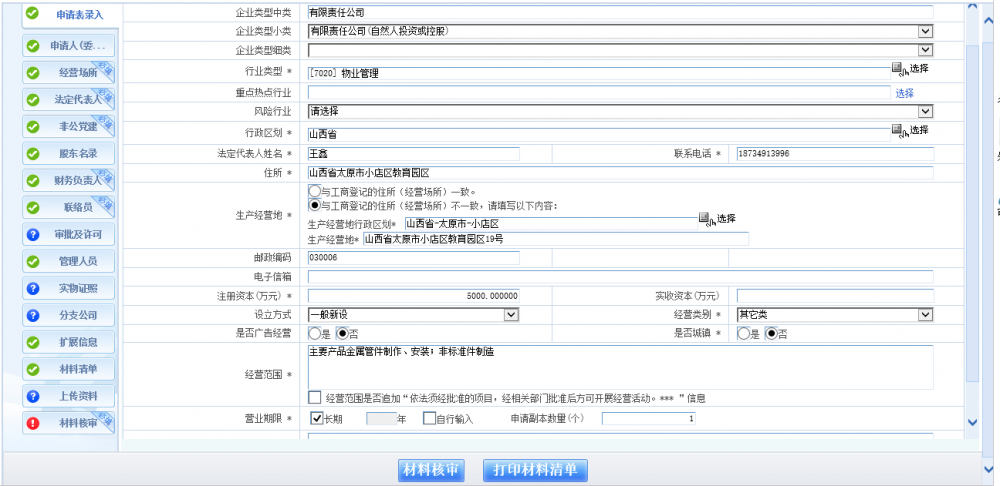Screen dimensions: 1000x486
Task: Choose 否 for 是否城镇
Action: [x=771, y=333]
